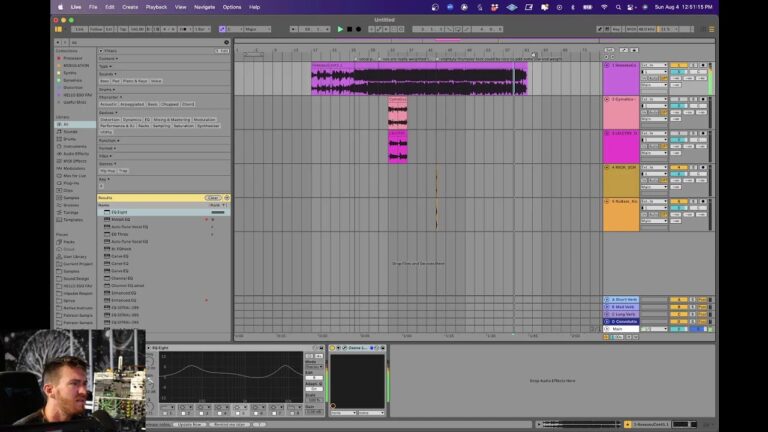
Task: Select the EQ Eight result in the browser
Action: [119, 212]
